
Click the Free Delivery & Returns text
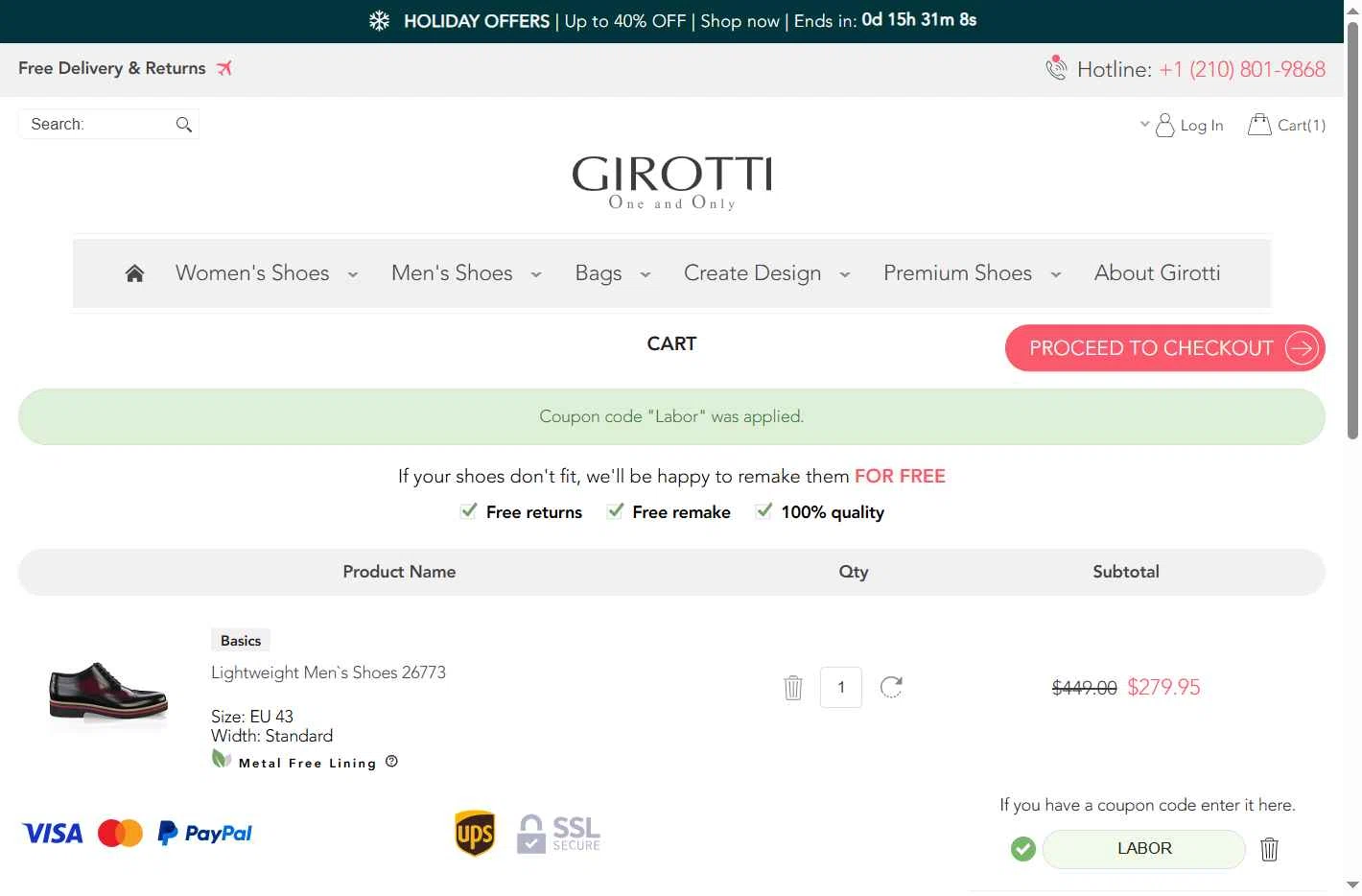click(x=112, y=68)
